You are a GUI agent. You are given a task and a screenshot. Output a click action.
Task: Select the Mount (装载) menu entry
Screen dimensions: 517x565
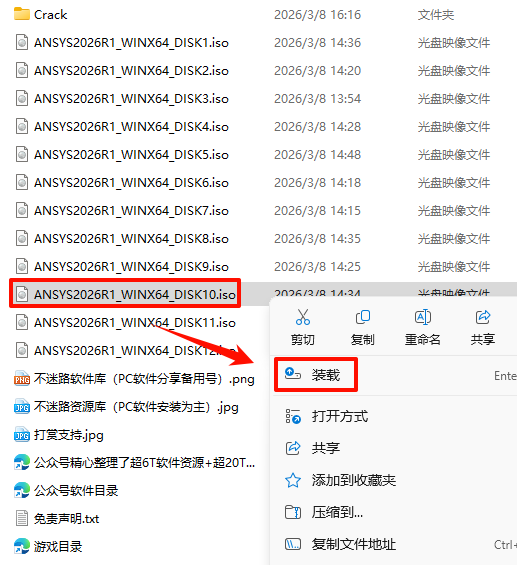click(x=325, y=375)
